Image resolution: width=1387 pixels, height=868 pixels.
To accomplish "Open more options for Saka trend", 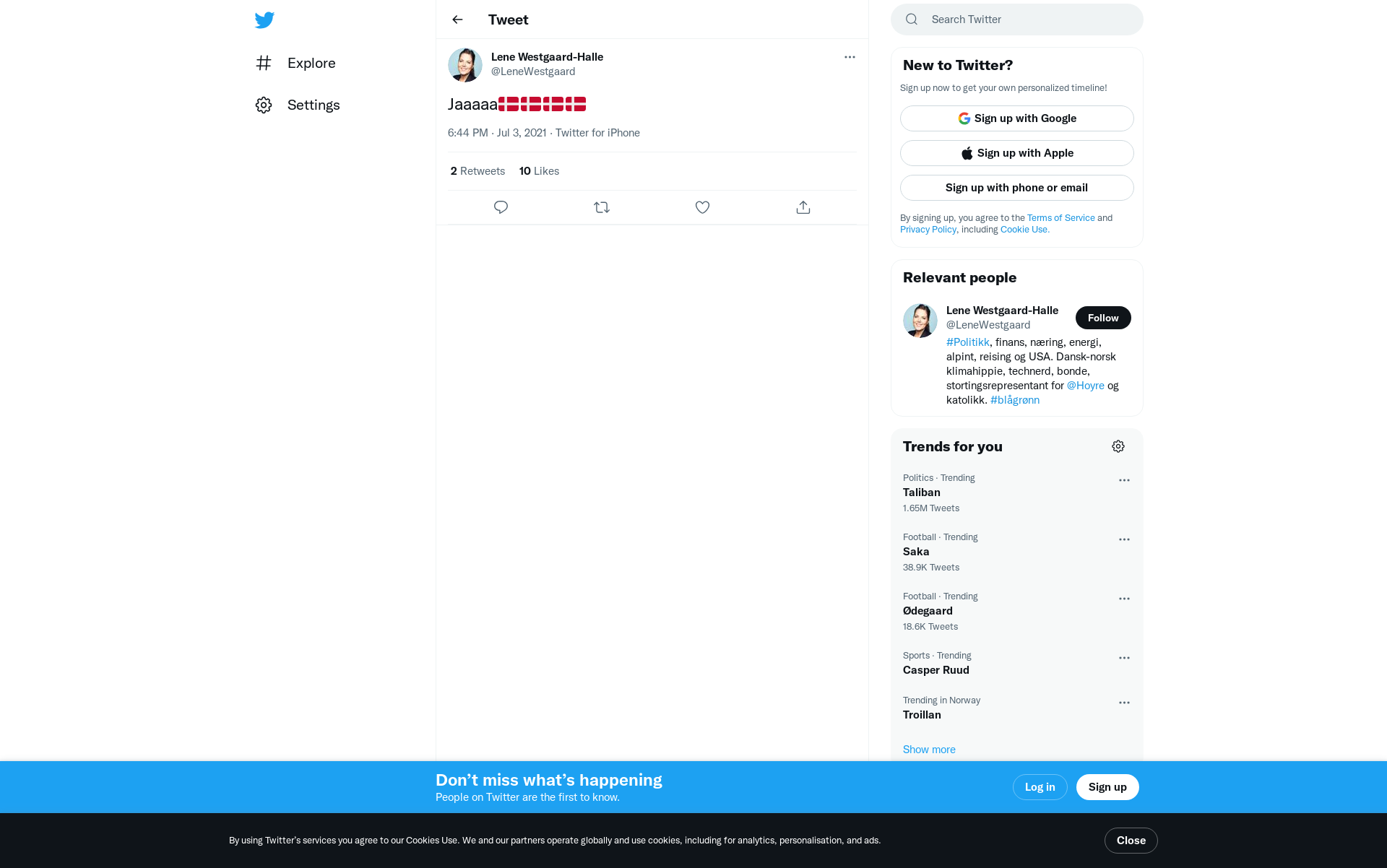I will click(x=1124, y=539).
